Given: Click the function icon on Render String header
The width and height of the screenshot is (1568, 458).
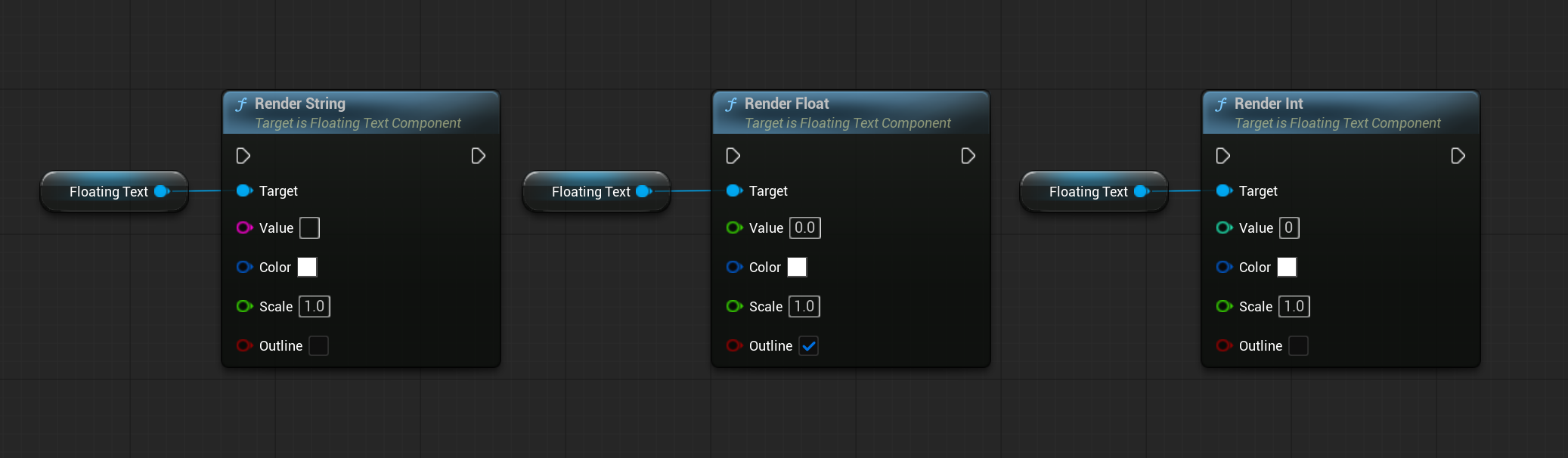Looking at the screenshot, I should pos(242,103).
